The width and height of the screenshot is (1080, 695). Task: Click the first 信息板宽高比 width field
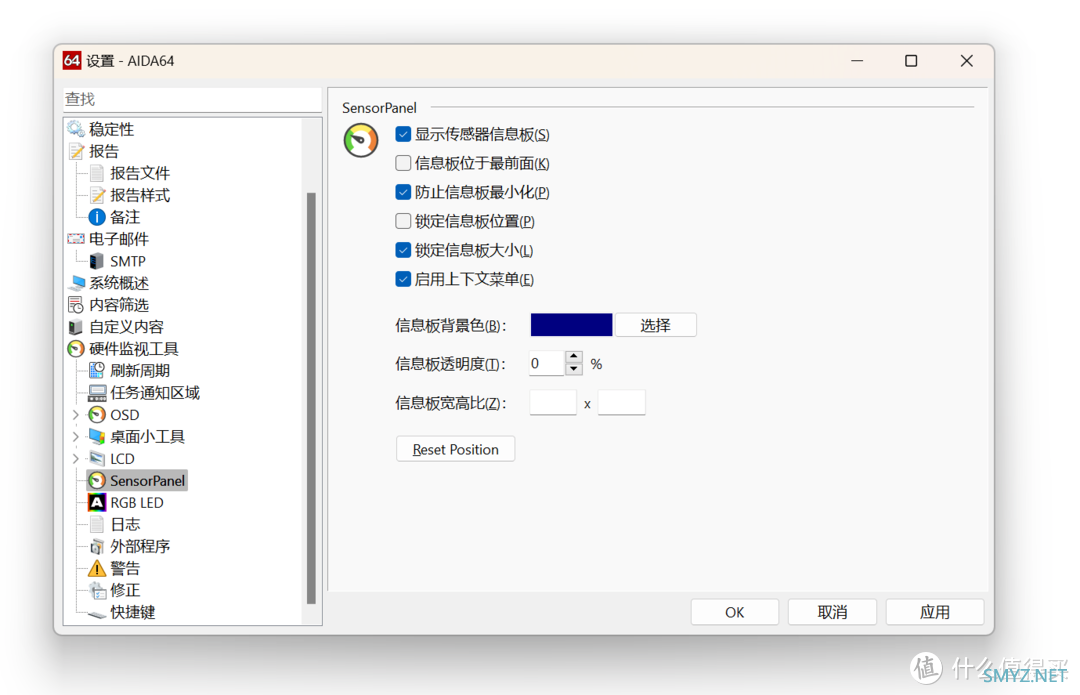coord(553,403)
